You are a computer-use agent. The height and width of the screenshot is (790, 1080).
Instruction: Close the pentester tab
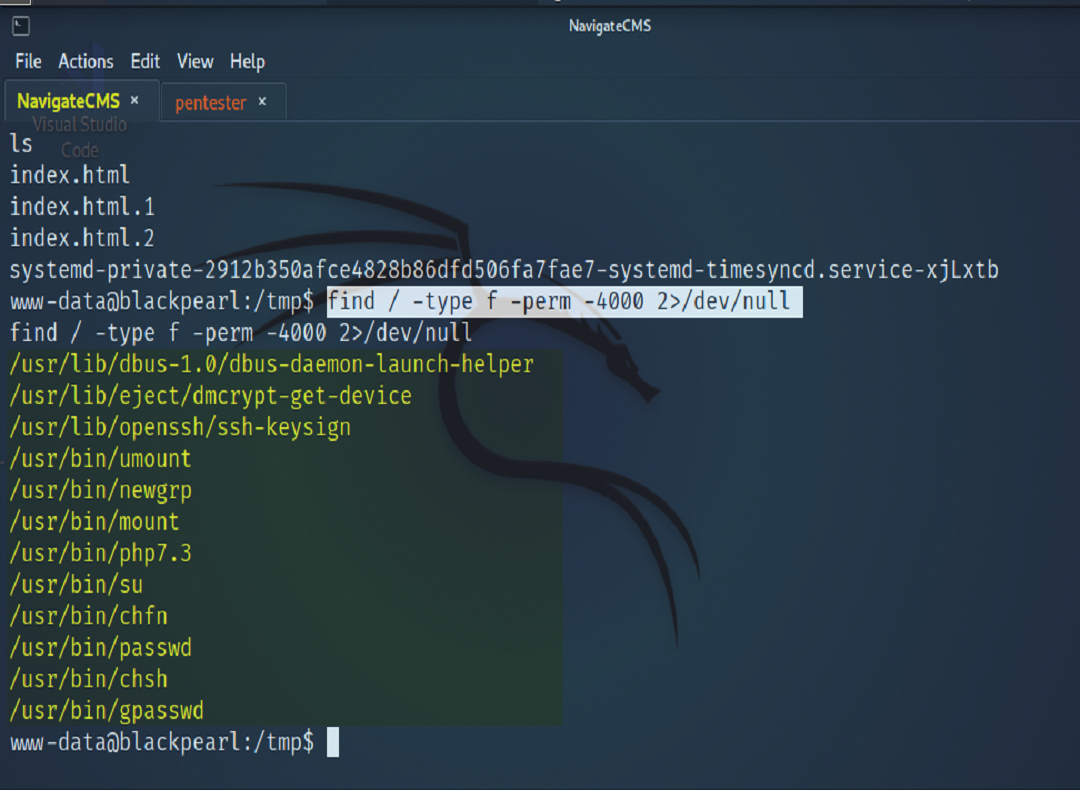tap(262, 102)
